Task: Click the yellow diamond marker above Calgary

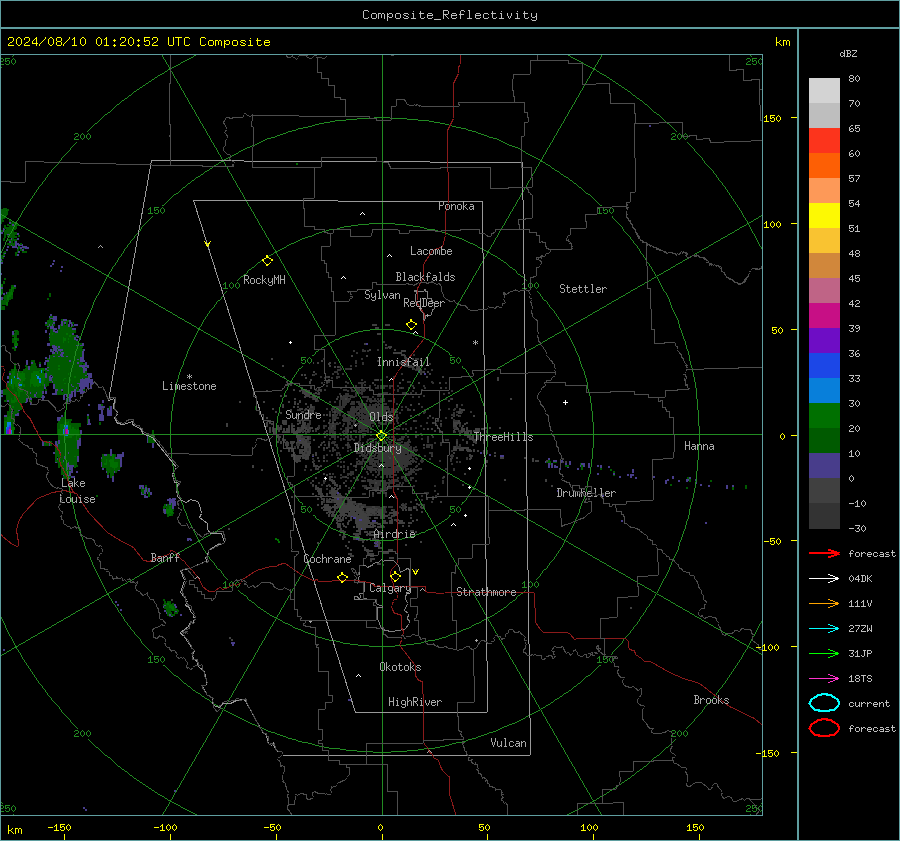Action: tap(395, 576)
